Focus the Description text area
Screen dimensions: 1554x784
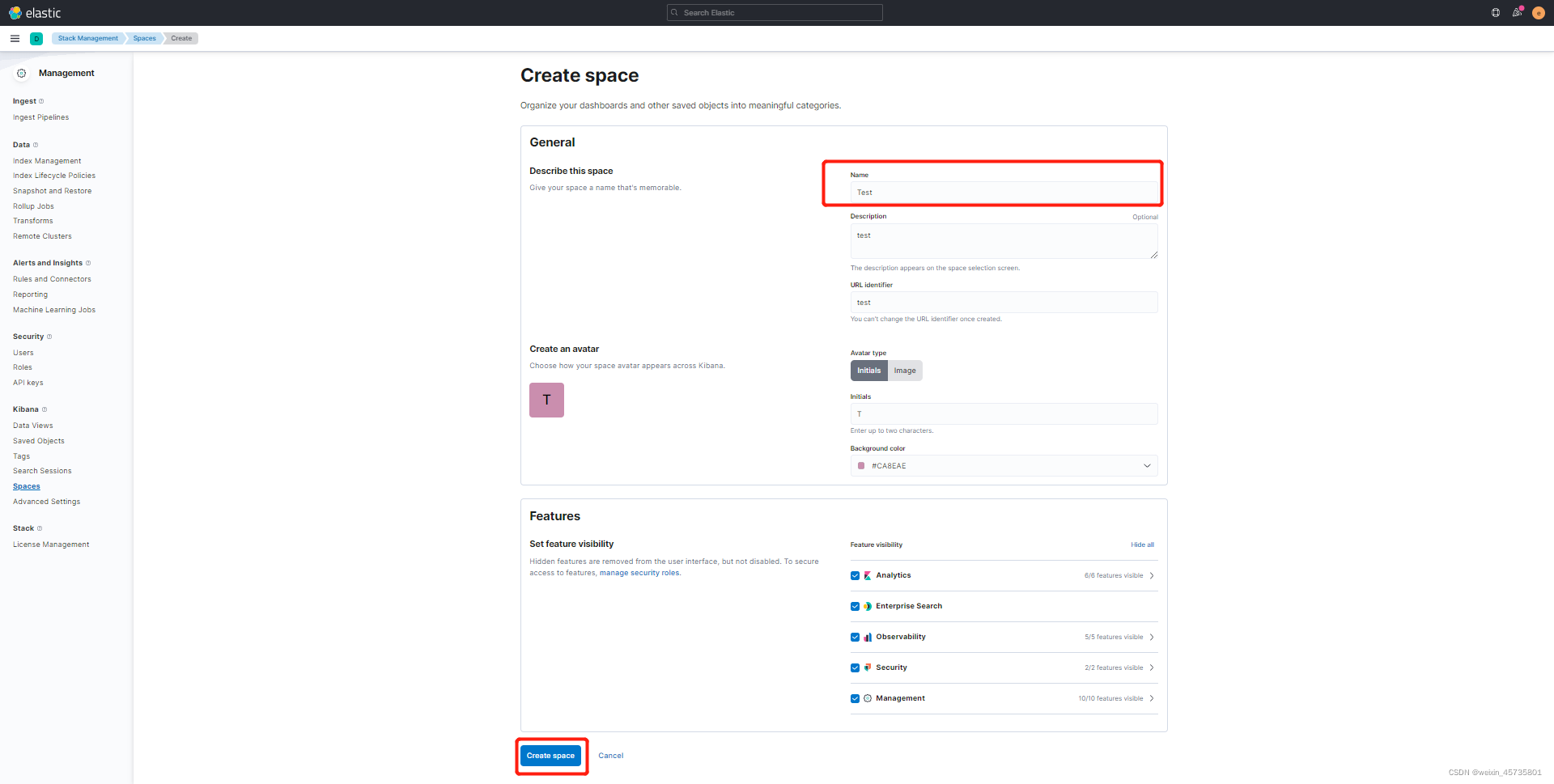click(1004, 241)
